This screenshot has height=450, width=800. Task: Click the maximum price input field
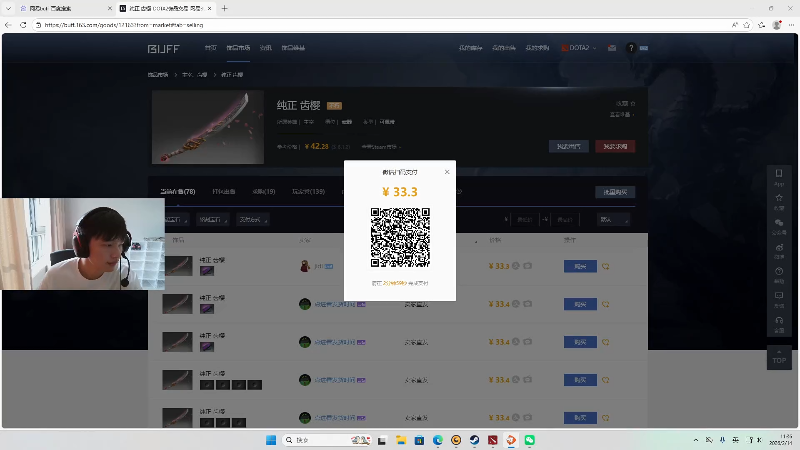[564, 219]
